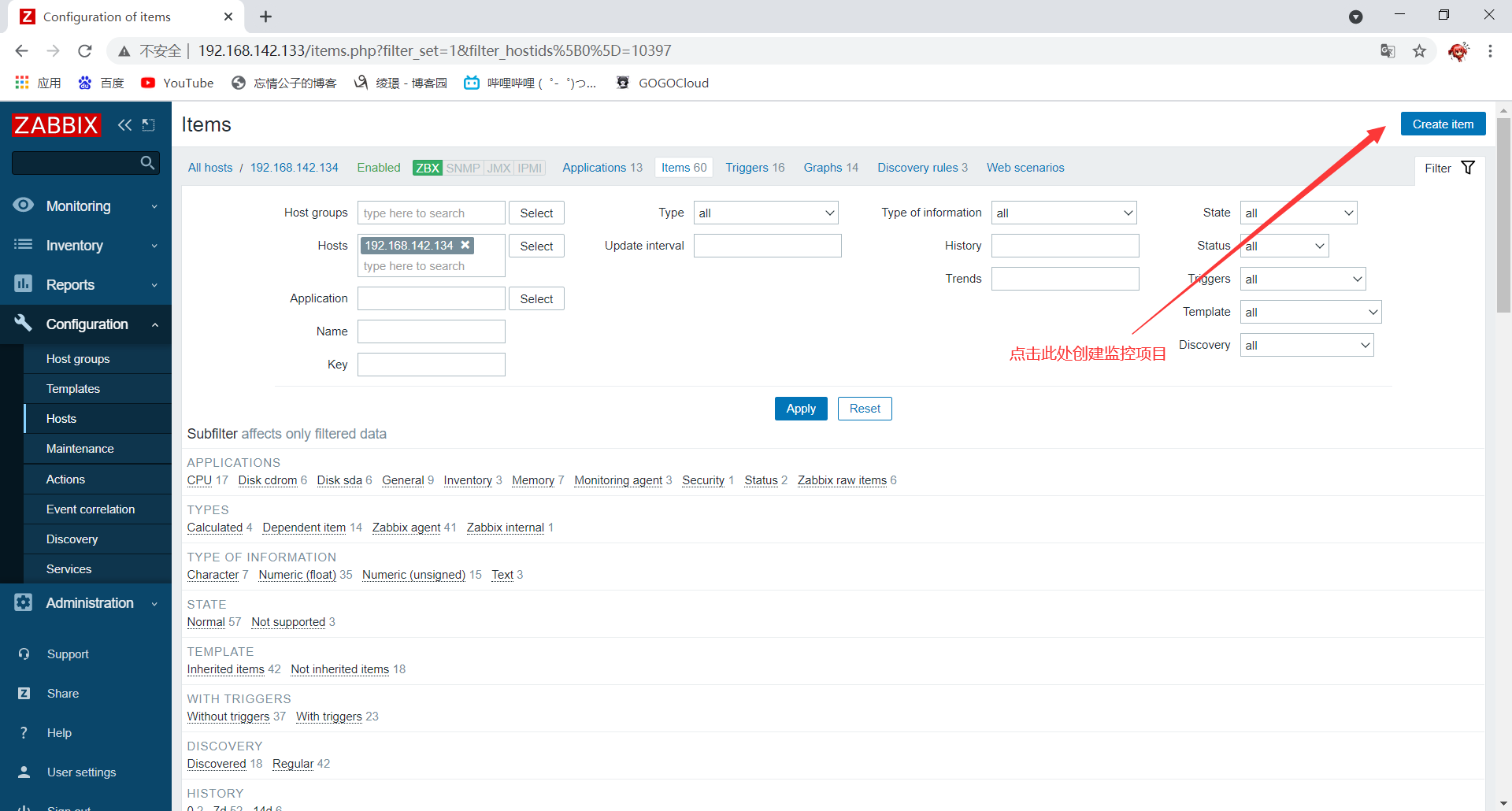
Task: Open Host groups in Configuration menu
Action: tap(78, 358)
